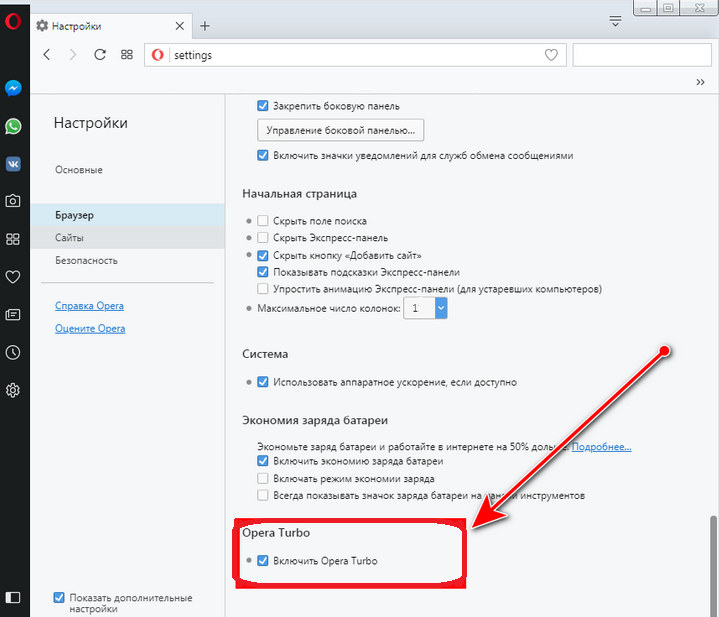Click the Opera icon in address bar
This screenshot has width=719, height=617.
click(x=157, y=55)
